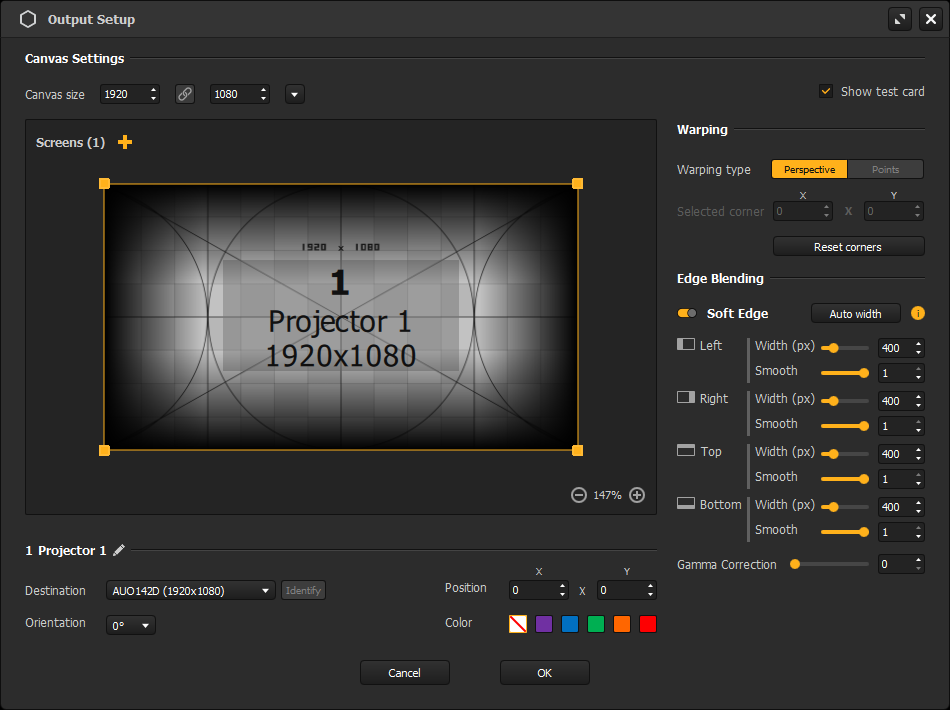This screenshot has height=710, width=950.
Task: Zoom out the screens preview
Action: pyautogui.click(x=578, y=495)
